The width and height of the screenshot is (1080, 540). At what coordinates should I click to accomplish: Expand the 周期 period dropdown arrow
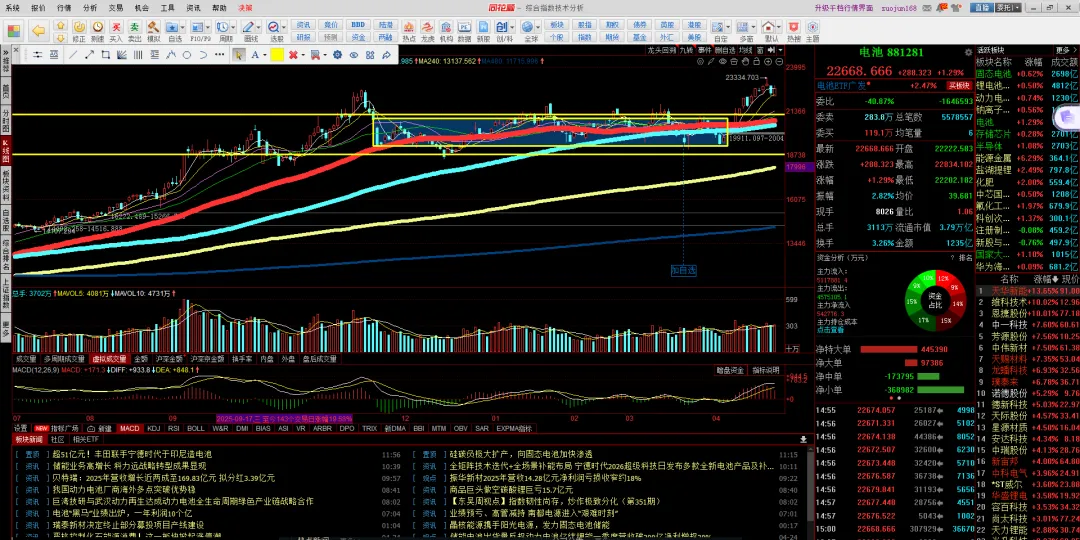point(233,26)
